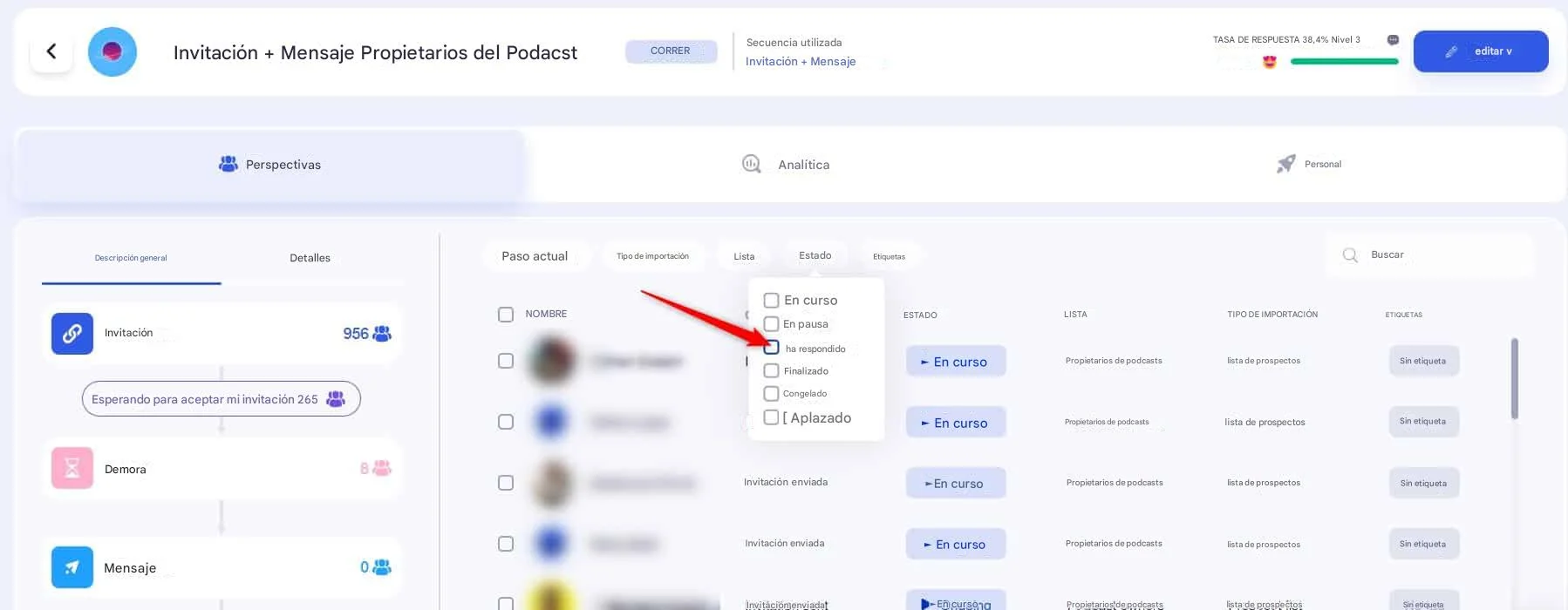Image resolution: width=1568 pixels, height=610 pixels.
Task: Open the Detalles tab
Action: tap(310, 258)
